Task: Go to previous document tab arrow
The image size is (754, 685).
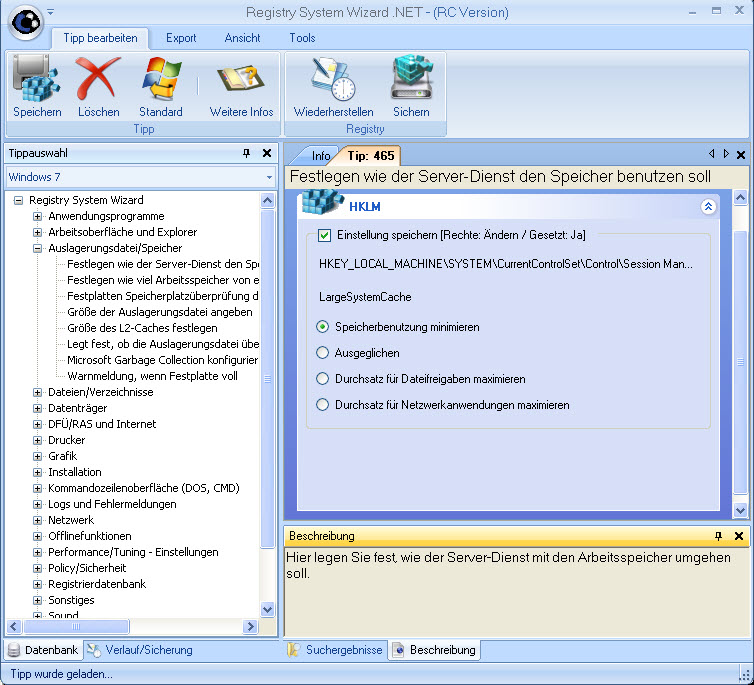Action: (x=712, y=154)
